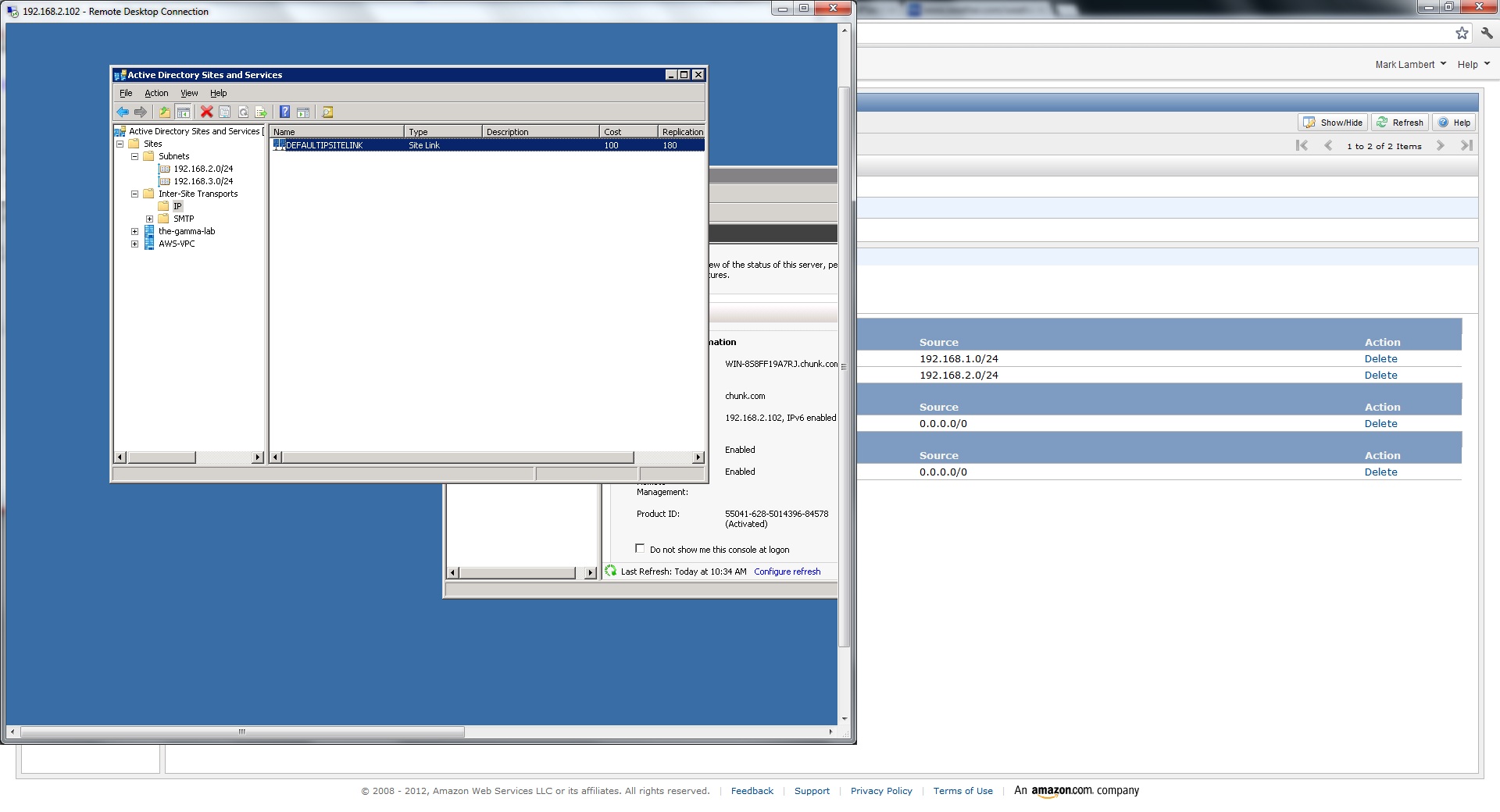The width and height of the screenshot is (1500, 812).
Task: Click the red Delete X toolbar icon
Action: [206, 112]
